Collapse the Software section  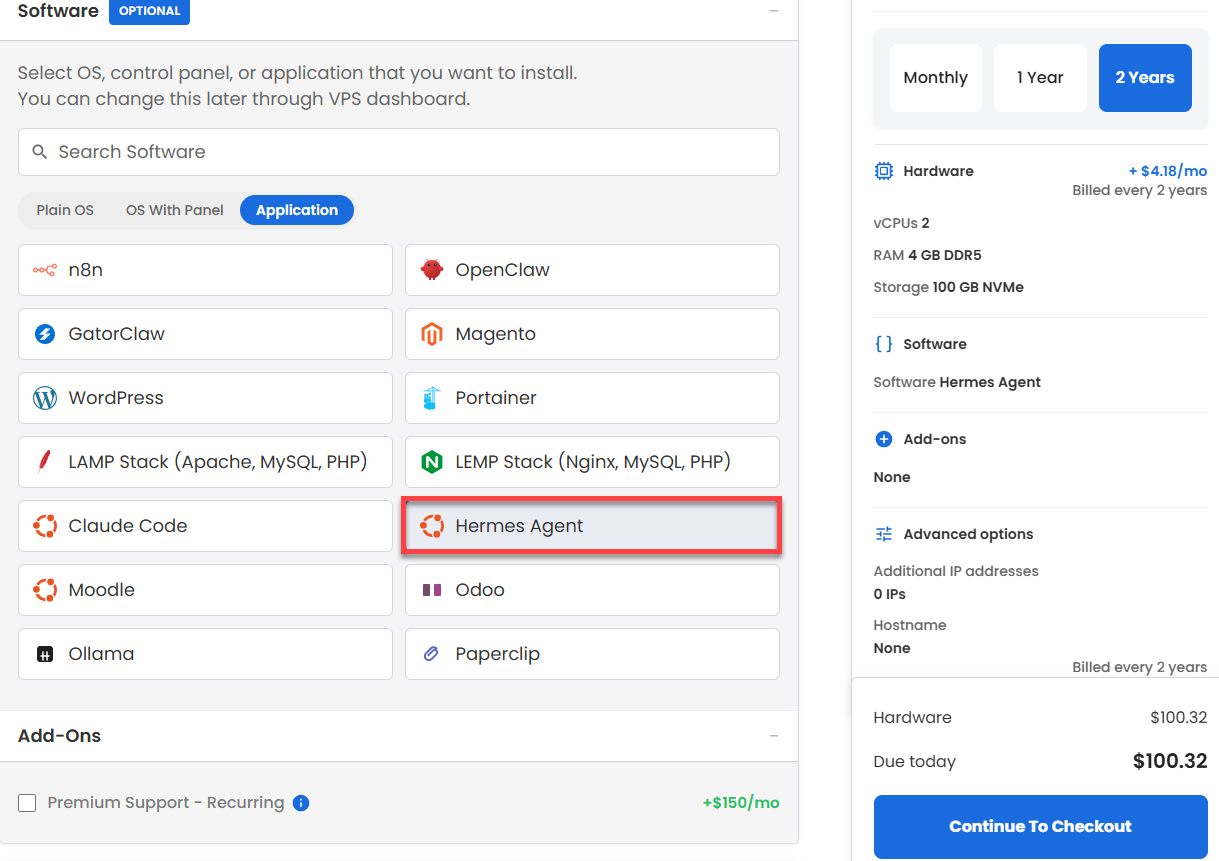point(774,11)
